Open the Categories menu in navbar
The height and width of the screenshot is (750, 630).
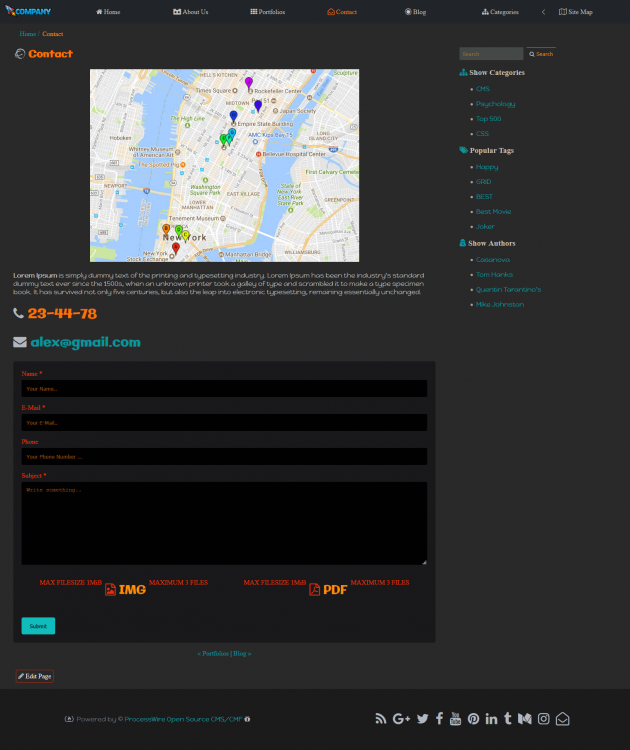click(x=500, y=12)
